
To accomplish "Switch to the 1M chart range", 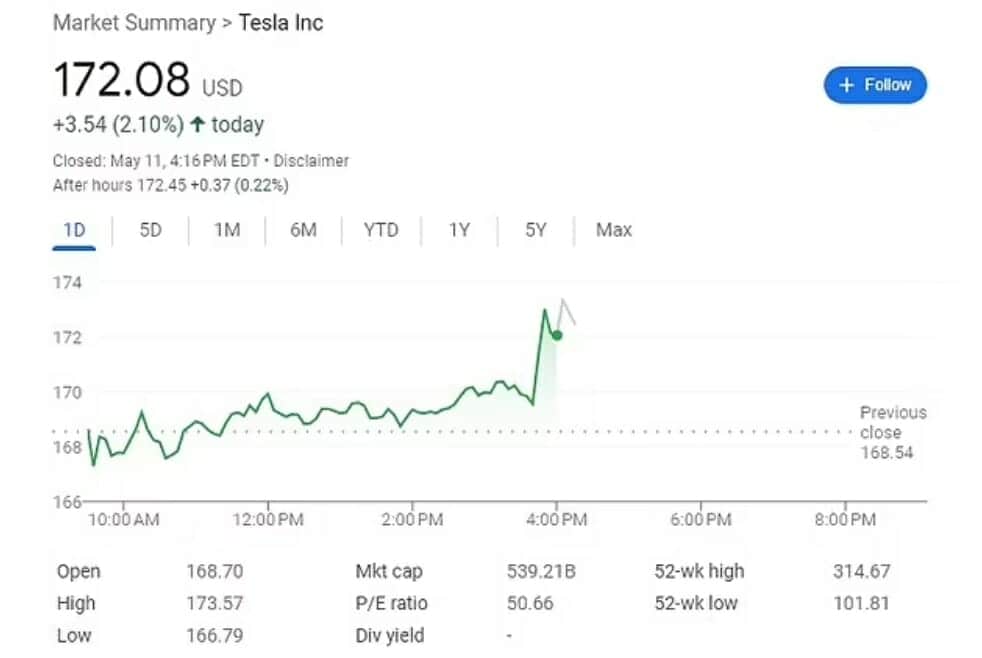I will pyautogui.click(x=227, y=230).
